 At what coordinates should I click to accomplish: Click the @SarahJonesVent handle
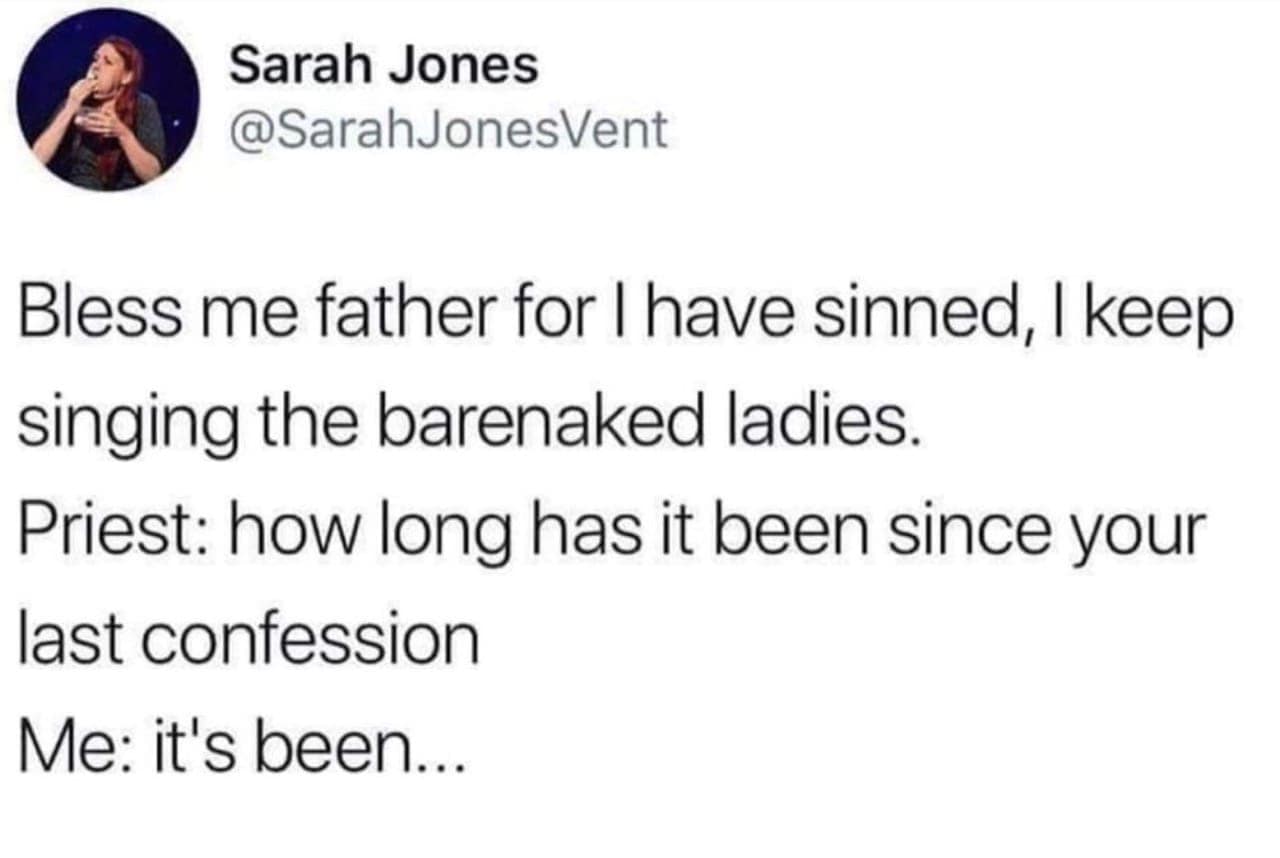[x=448, y=131]
